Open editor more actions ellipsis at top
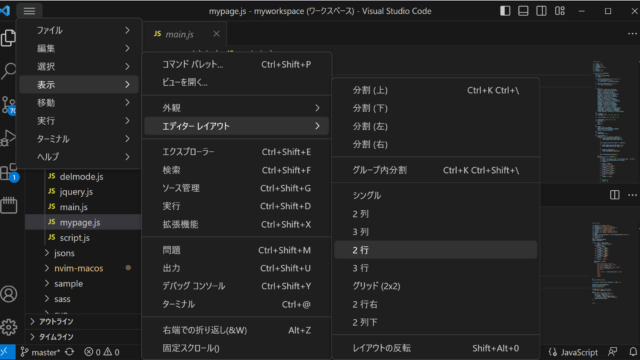This screenshot has height=360, width=640. point(632,34)
